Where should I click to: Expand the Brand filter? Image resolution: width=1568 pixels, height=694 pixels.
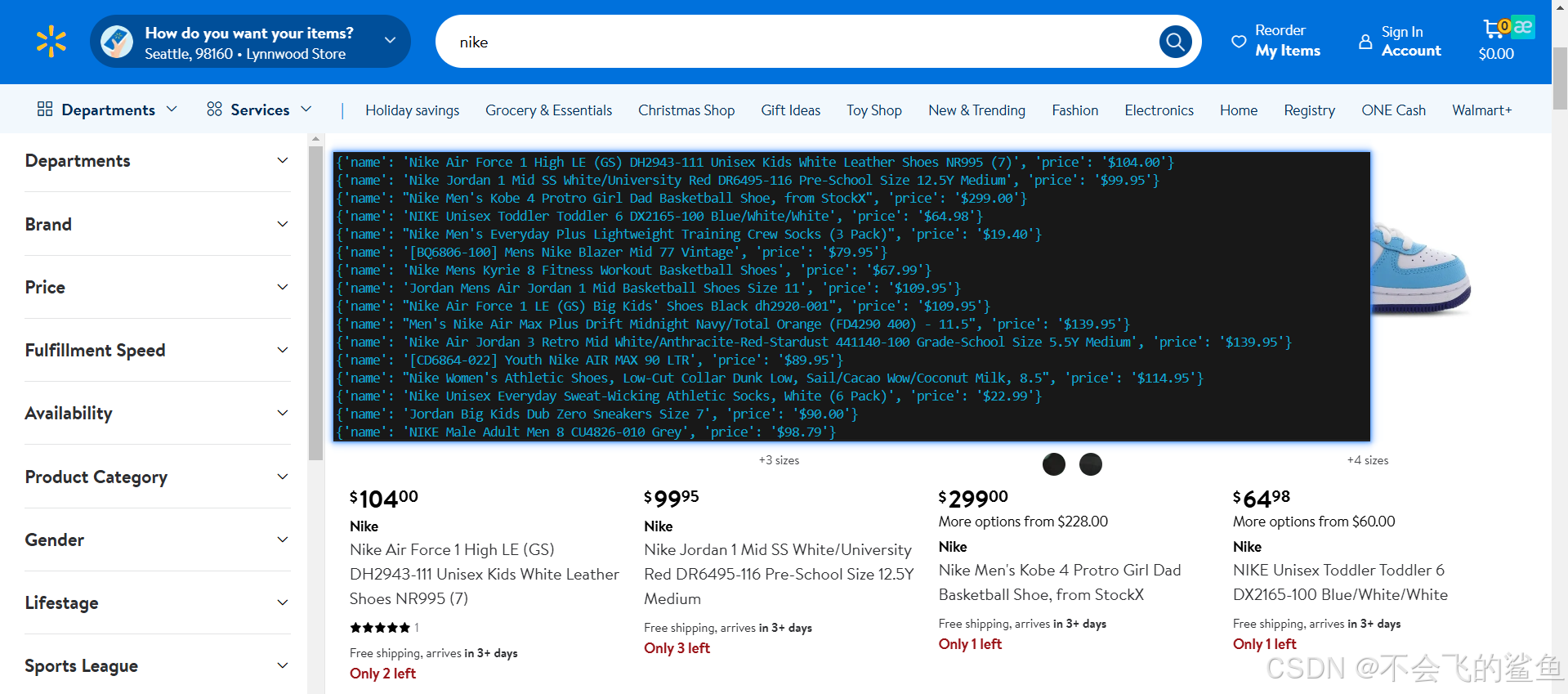tap(158, 224)
